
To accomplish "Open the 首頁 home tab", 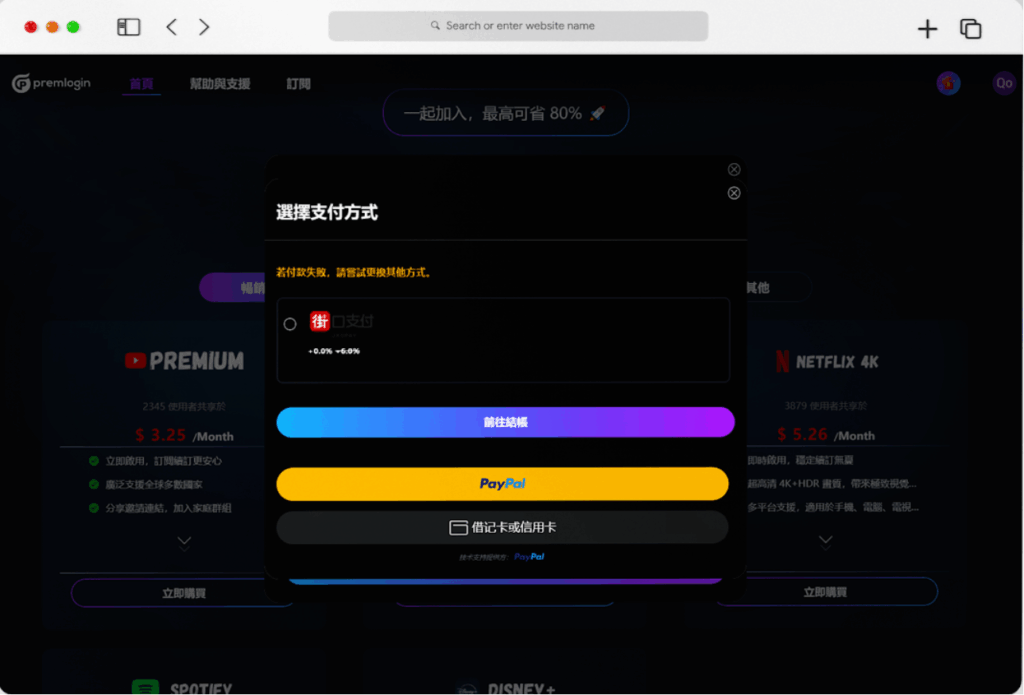I will tap(141, 84).
